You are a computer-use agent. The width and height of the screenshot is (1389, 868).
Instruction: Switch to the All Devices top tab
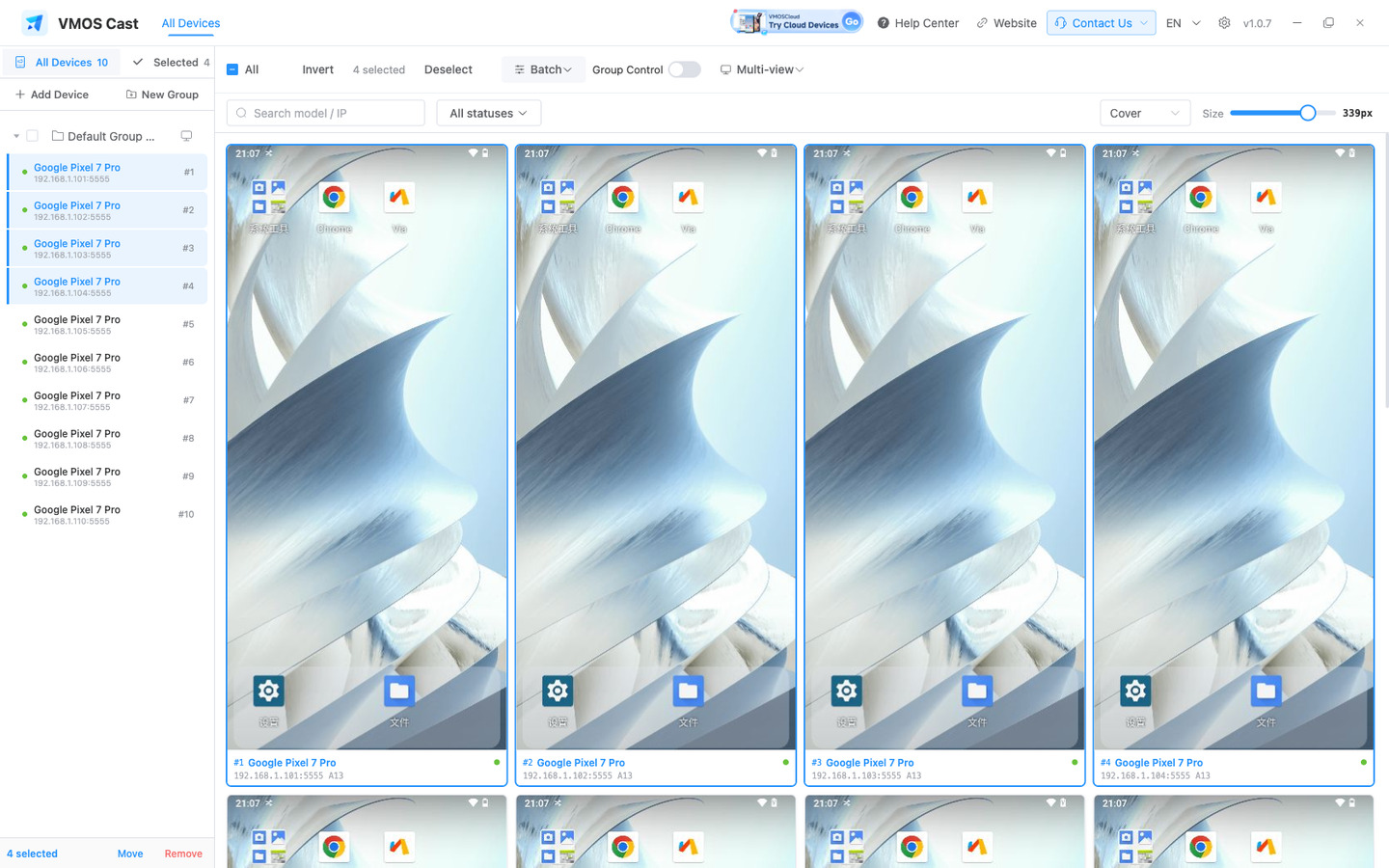191,23
